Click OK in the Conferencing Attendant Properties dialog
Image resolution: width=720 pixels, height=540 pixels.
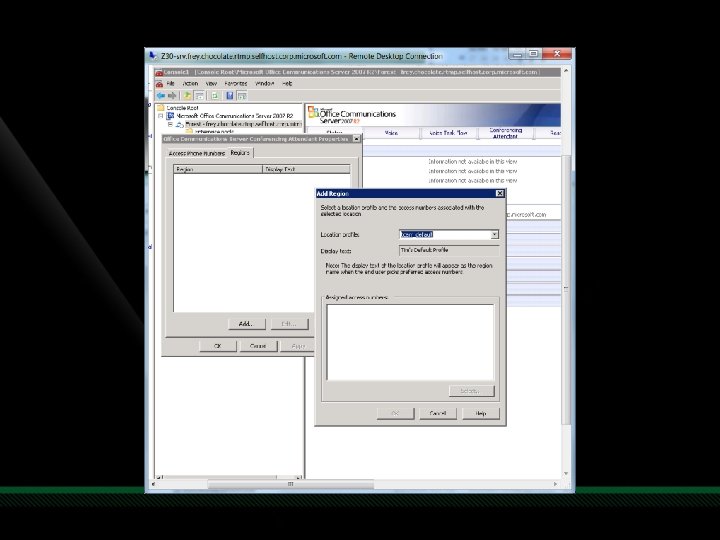point(218,346)
